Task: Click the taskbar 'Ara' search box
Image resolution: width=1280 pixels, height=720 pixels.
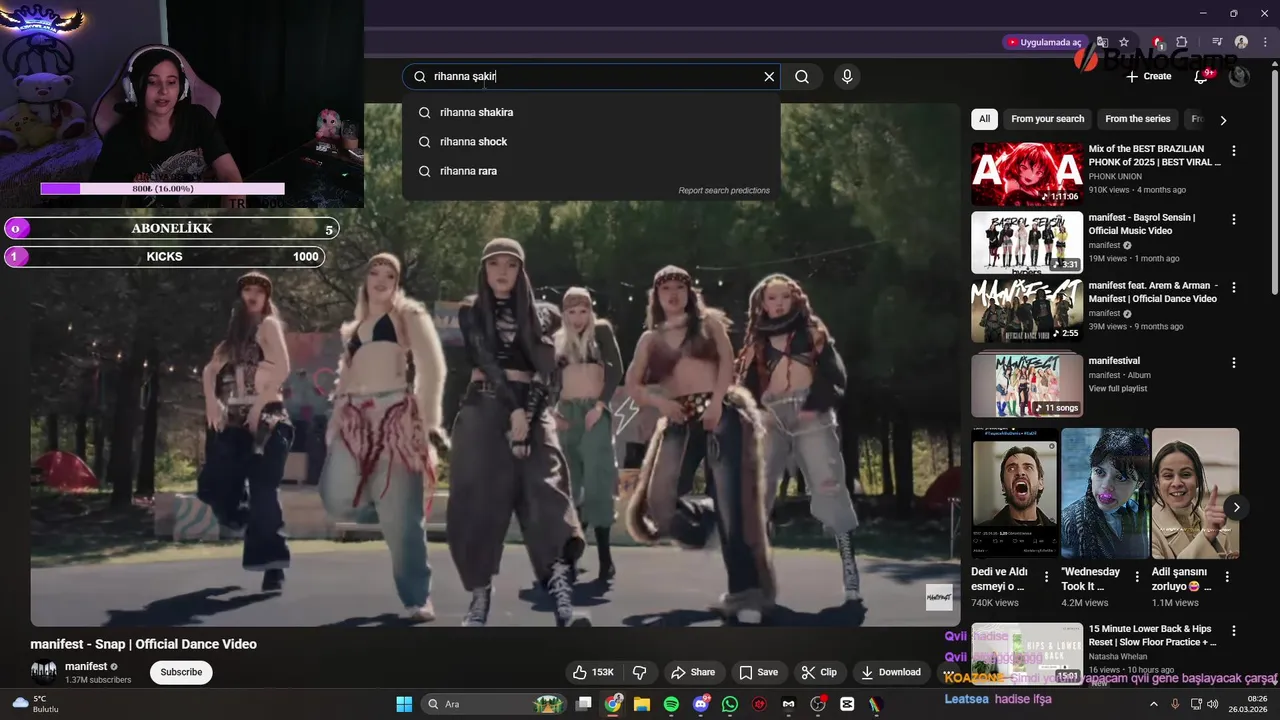Action: (492, 704)
